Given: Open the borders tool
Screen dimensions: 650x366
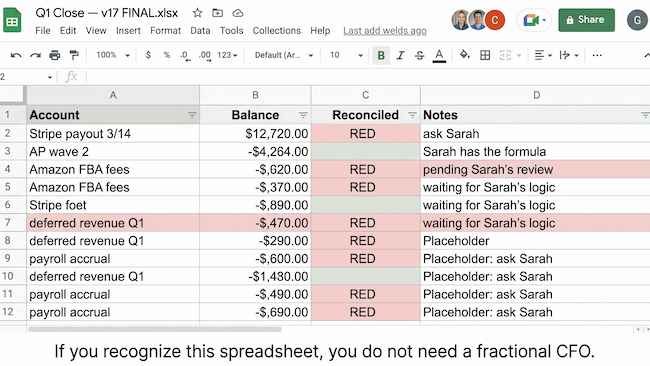Looking at the screenshot, I should click(x=485, y=55).
